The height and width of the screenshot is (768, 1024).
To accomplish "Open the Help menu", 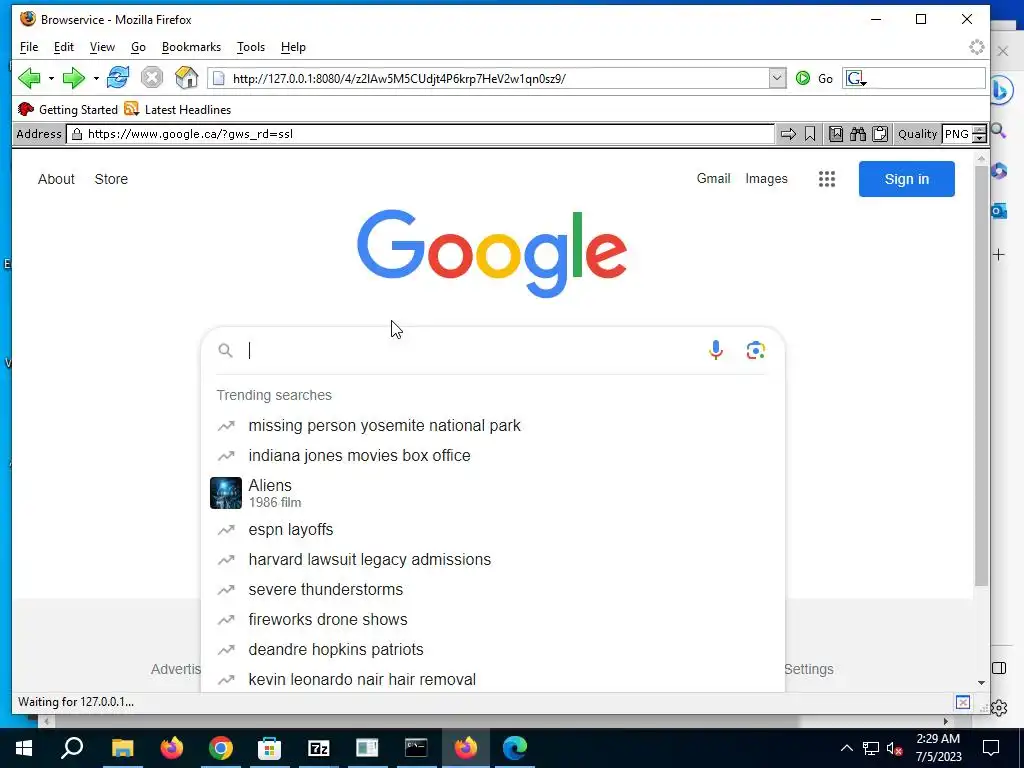I will (x=293, y=47).
